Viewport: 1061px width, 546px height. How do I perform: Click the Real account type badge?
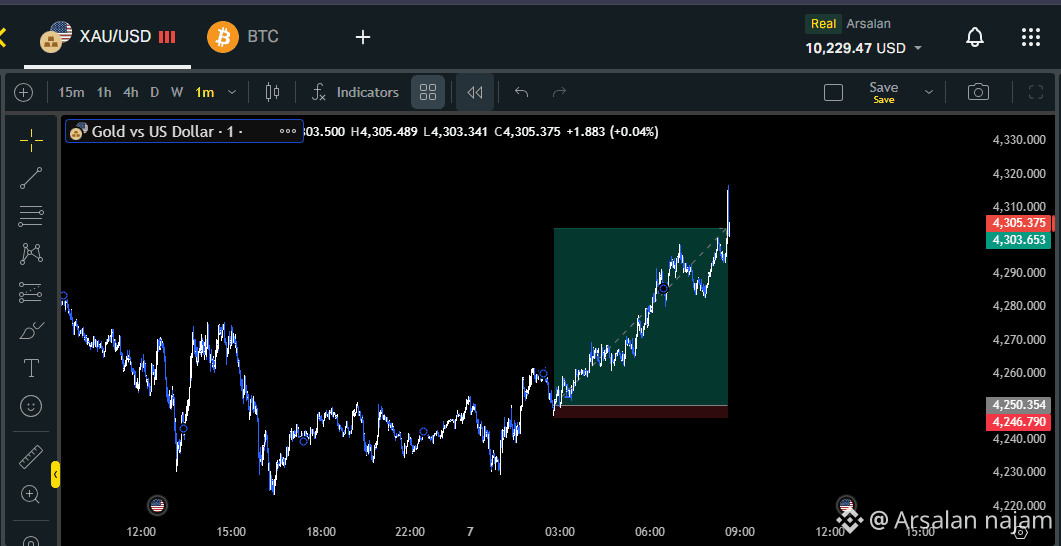click(823, 24)
